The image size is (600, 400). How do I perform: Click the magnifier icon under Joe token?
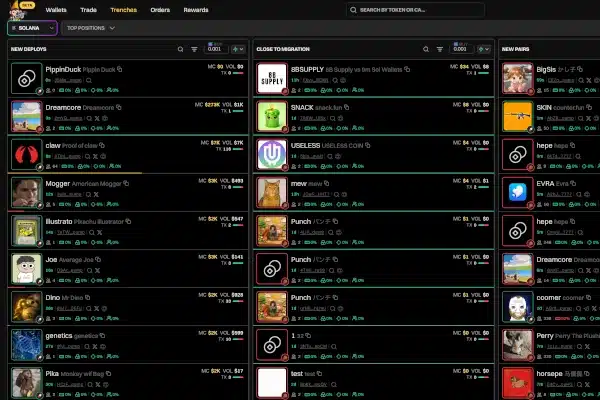[90, 268]
